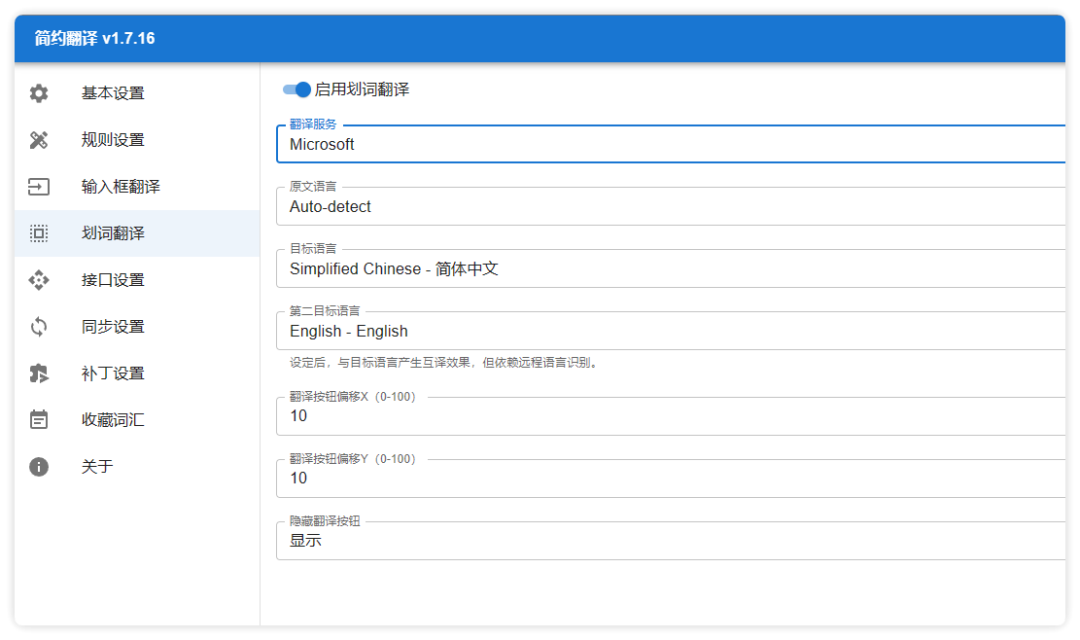
Task: Click the info icon beside 关于
Action: 39,466
